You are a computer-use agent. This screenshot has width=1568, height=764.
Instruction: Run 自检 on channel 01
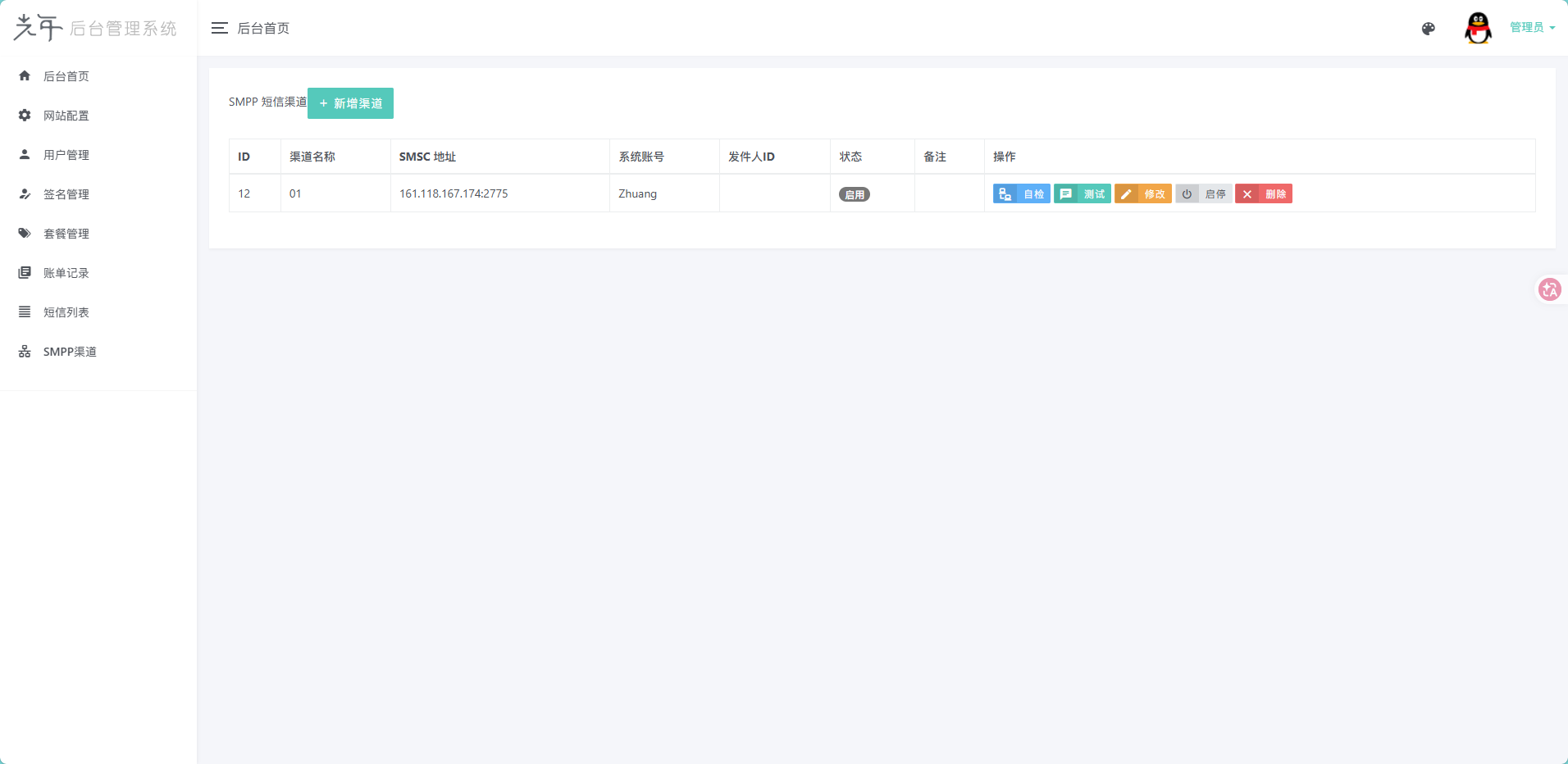coord(1021,194)
